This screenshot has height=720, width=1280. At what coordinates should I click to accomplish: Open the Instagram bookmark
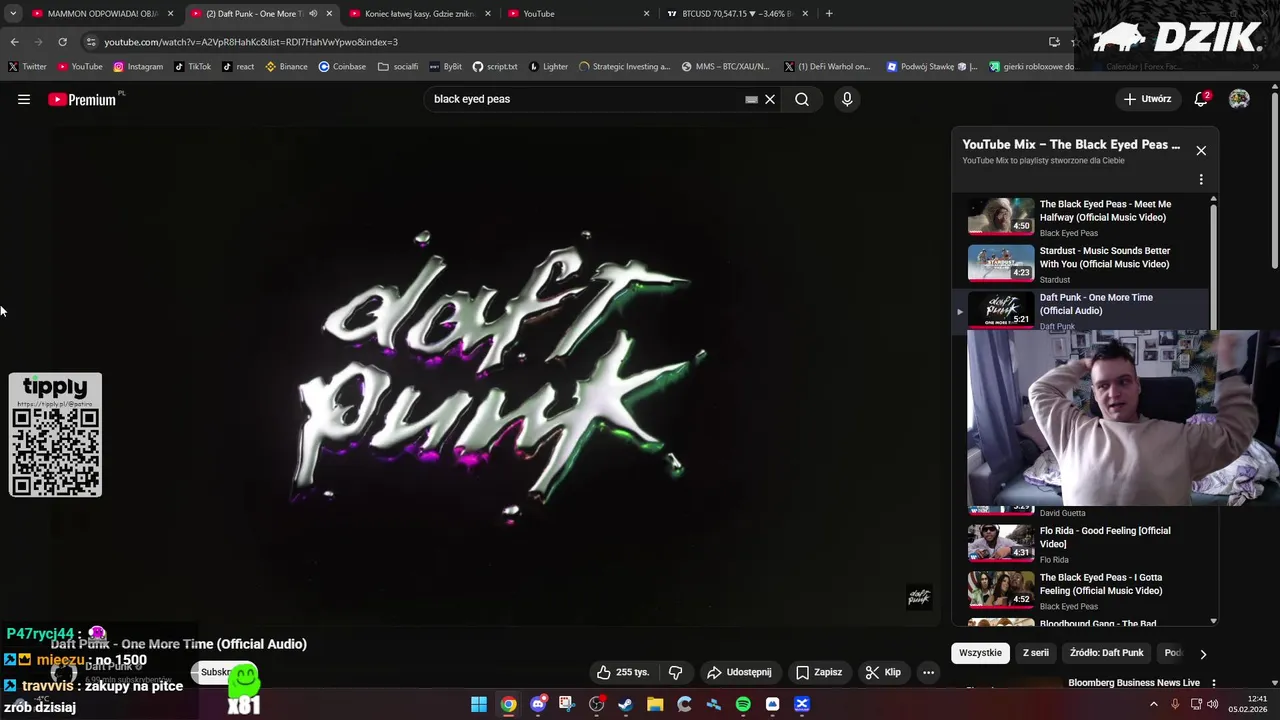pos(138,67)
